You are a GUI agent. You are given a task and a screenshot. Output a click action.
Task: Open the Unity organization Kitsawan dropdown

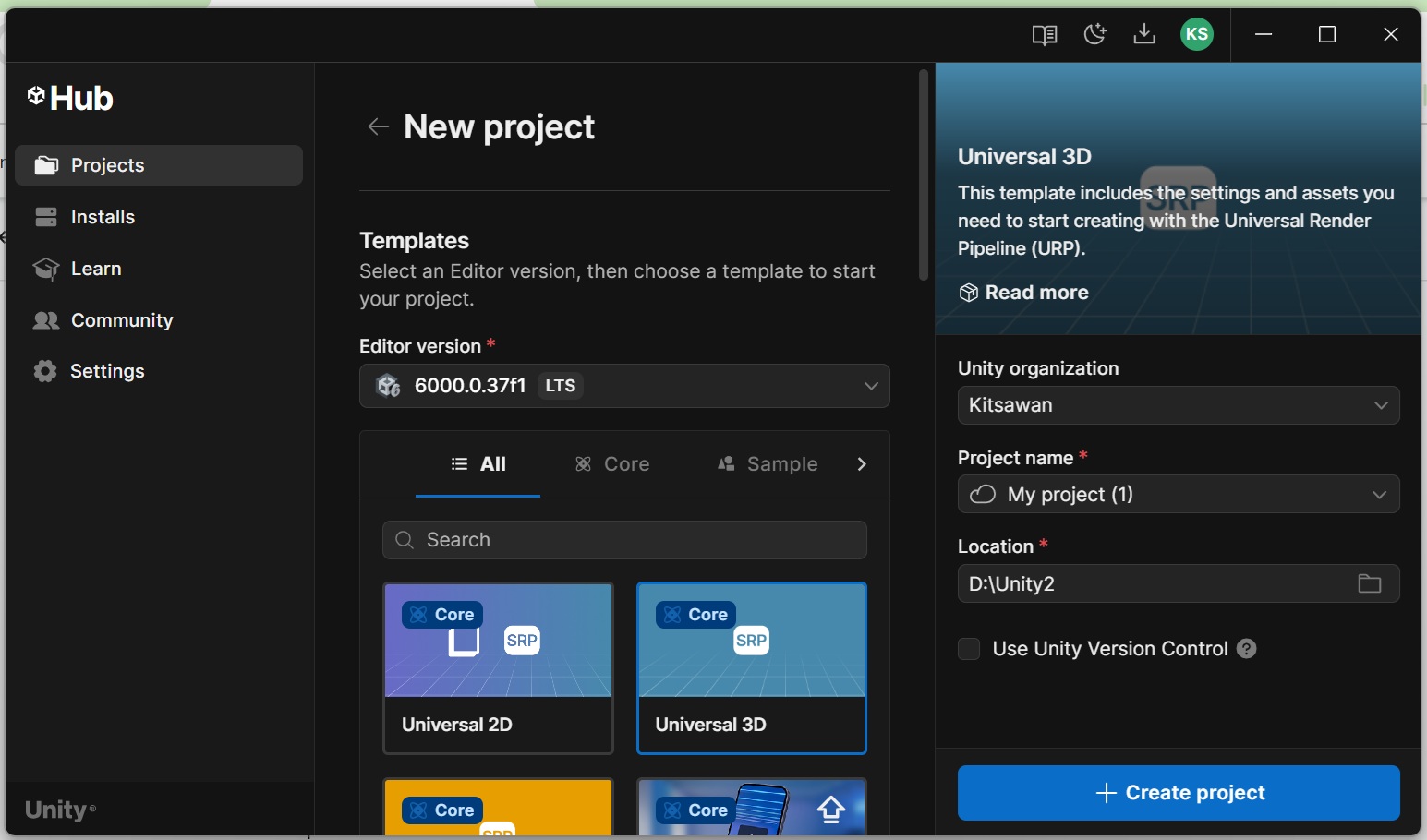point(1179,405)
